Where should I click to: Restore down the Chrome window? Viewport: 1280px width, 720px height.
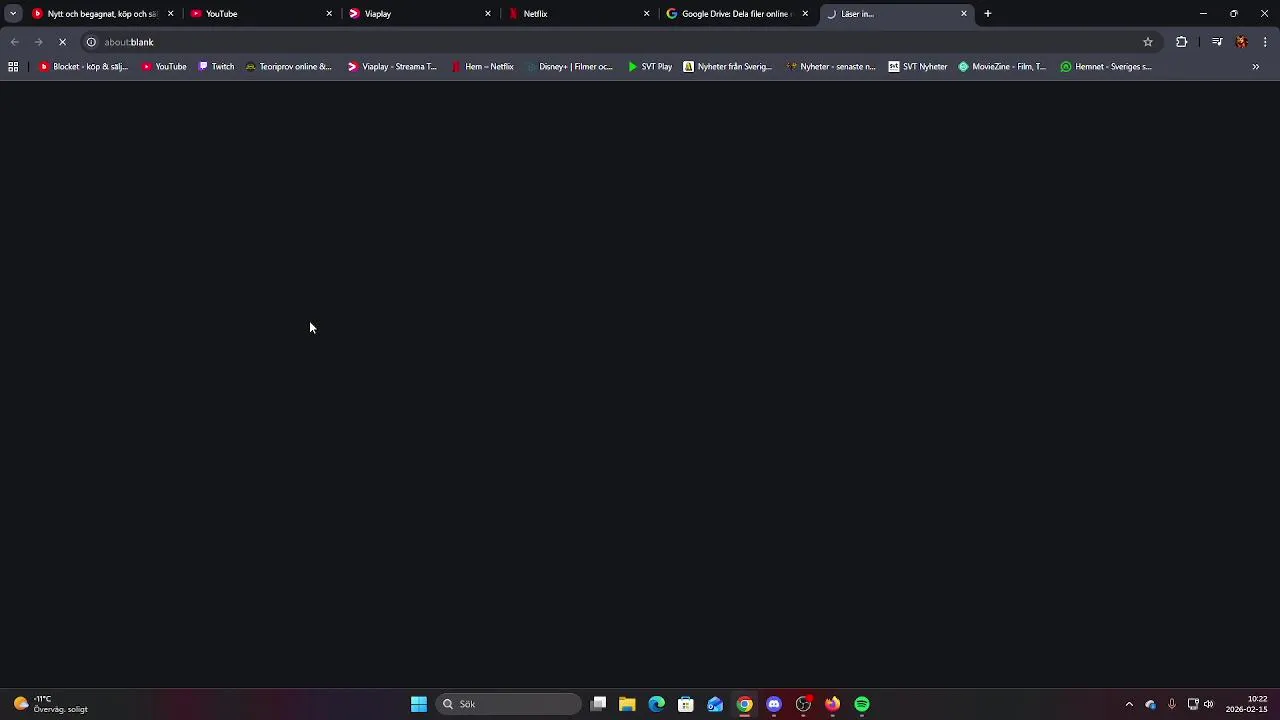click(1234, 14)
